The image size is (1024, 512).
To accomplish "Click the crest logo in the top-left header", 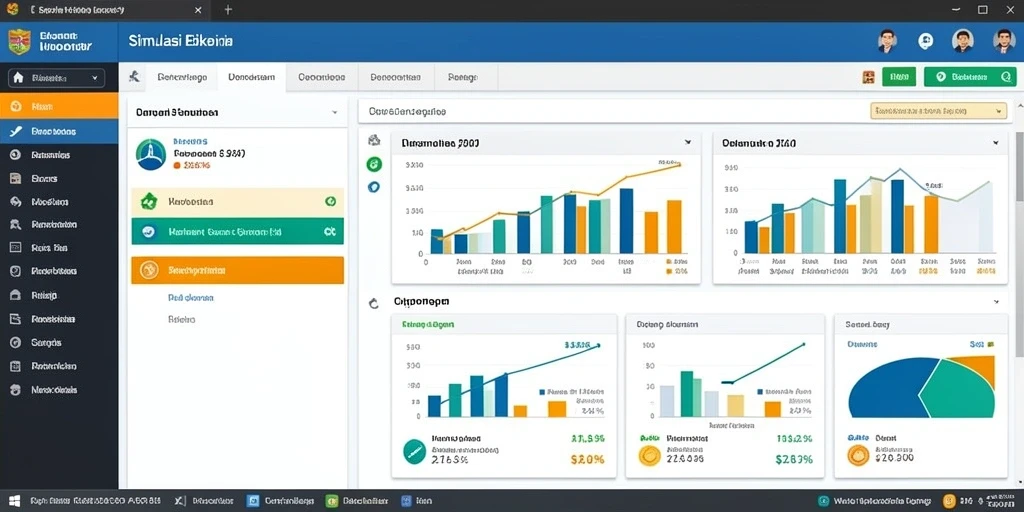I will click(19, 42).
